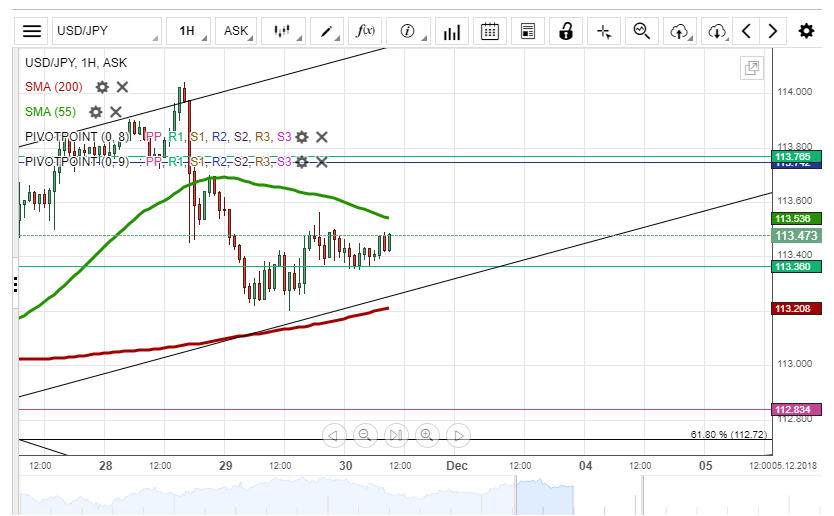The height and width of the screenshot is (516, 834).
Task: Open the USD/JPY instrument selector
Action: (106, 31)
